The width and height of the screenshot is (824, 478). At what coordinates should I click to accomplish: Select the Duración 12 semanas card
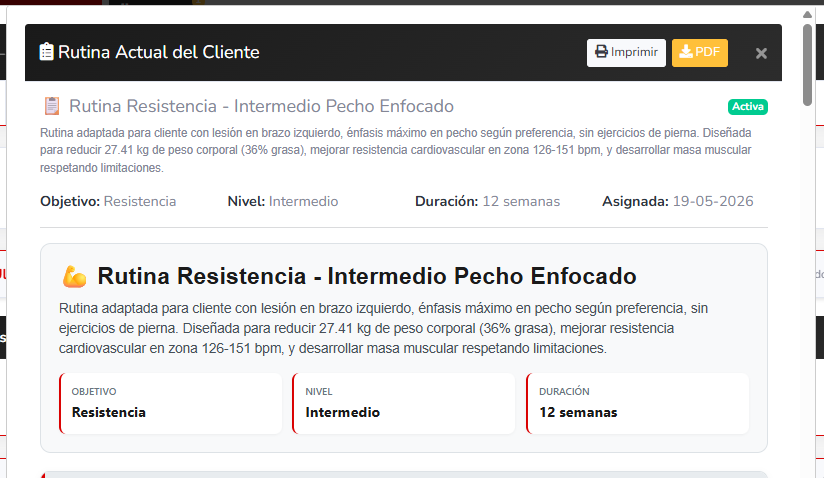637,403
